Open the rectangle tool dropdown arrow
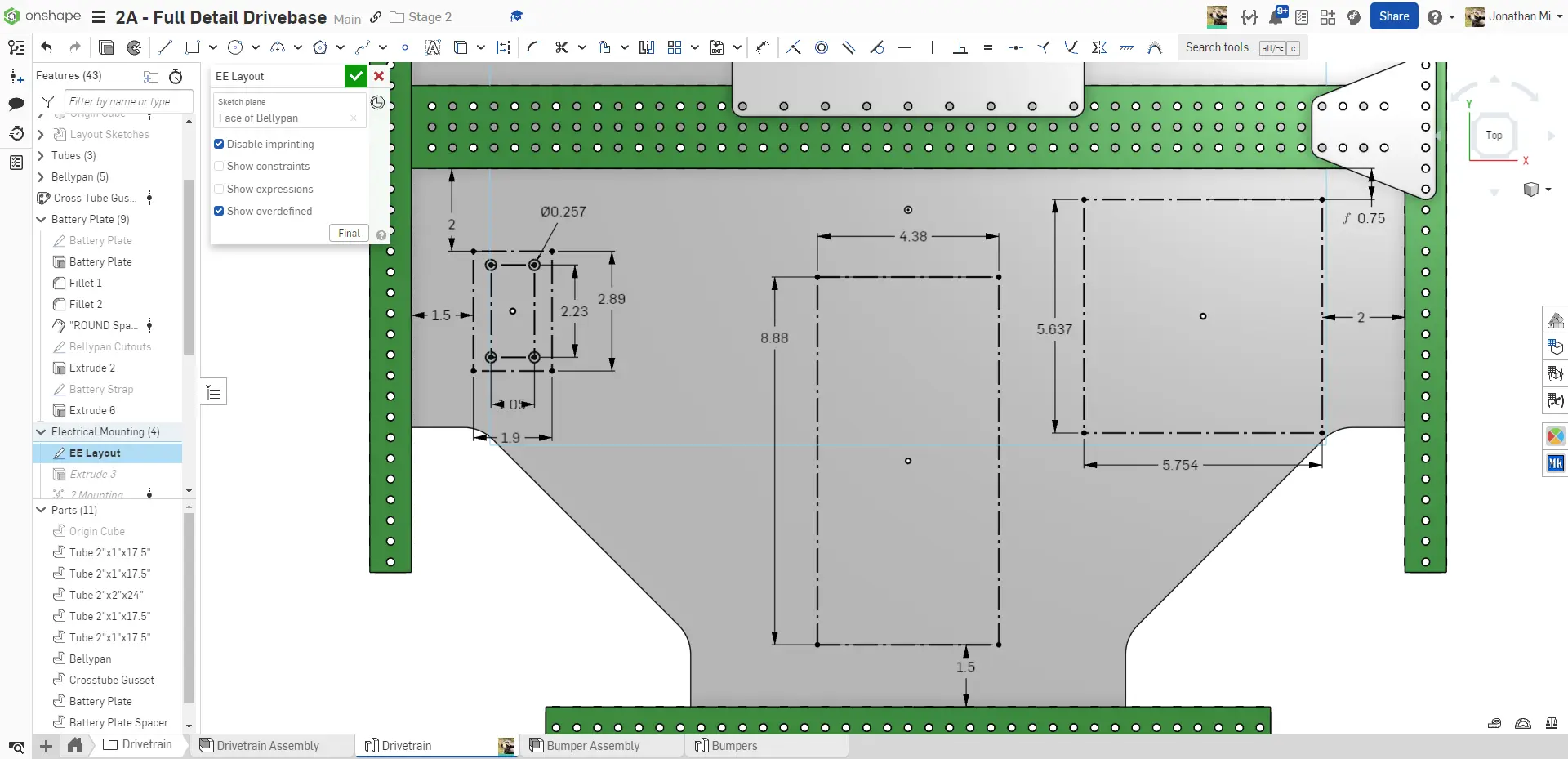The width and height of the screenshot is (1568, 759). click(x=212, y=47)
